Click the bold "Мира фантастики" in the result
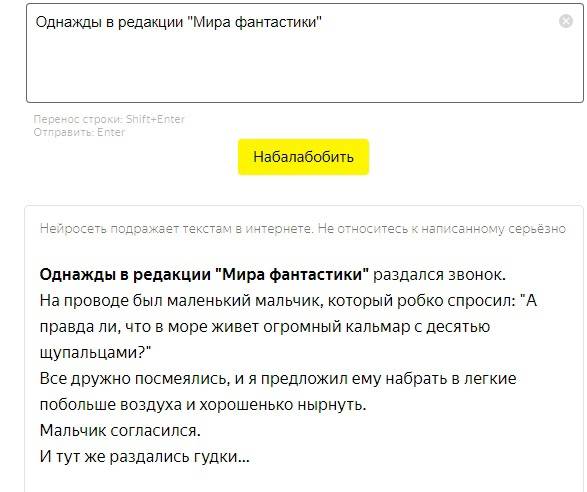Screen dimensions: 587x492 click(292, 274)
